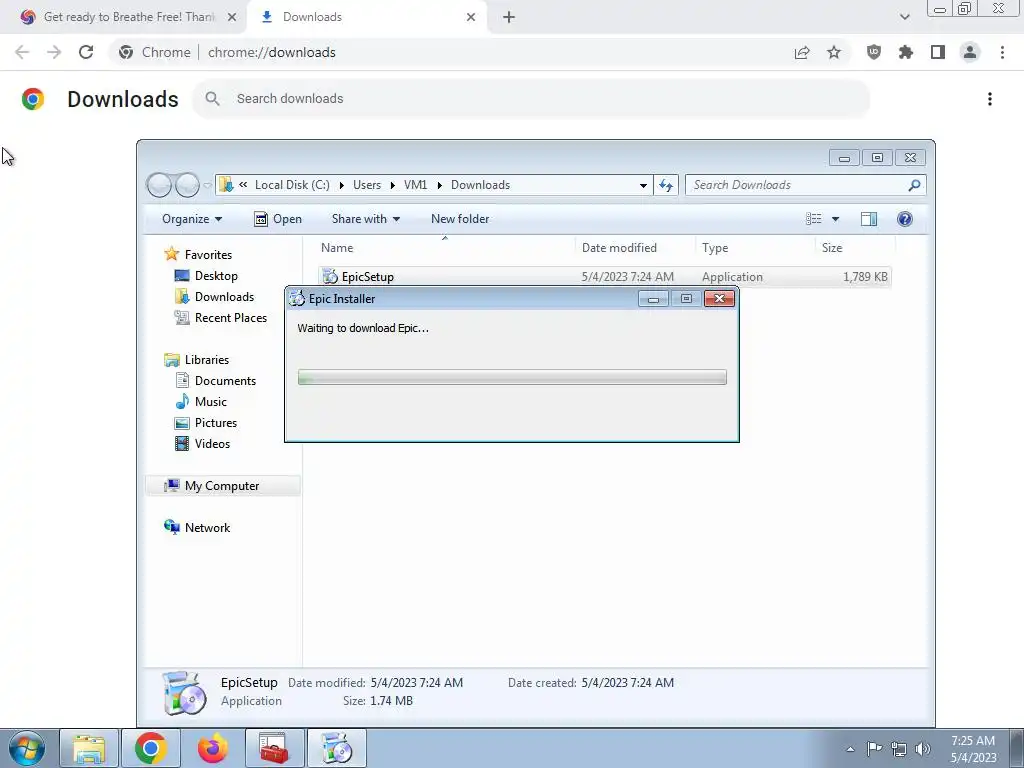Screen dimensions: 1024x768
Task: Click the Chrome forward arrow
Action: pyautogui.click(x=54, y=52)
